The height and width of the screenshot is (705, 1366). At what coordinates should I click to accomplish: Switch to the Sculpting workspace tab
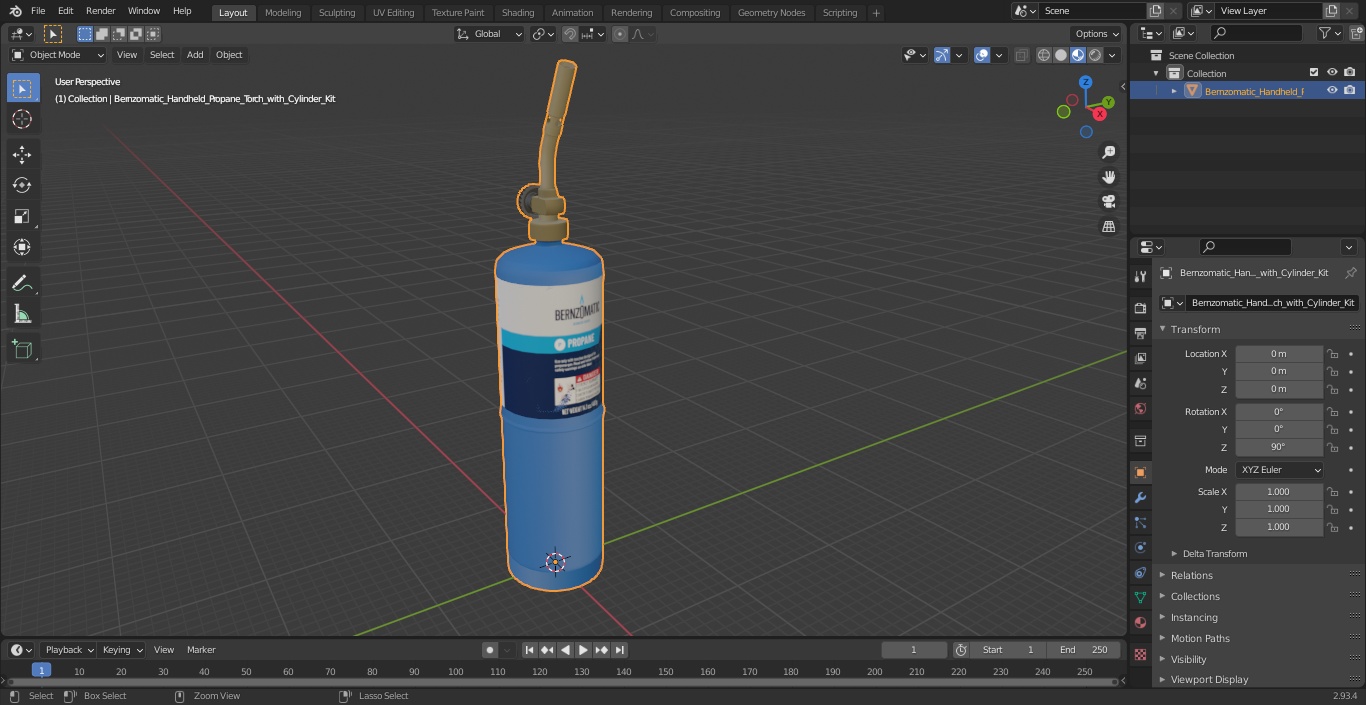coord(337,13)
